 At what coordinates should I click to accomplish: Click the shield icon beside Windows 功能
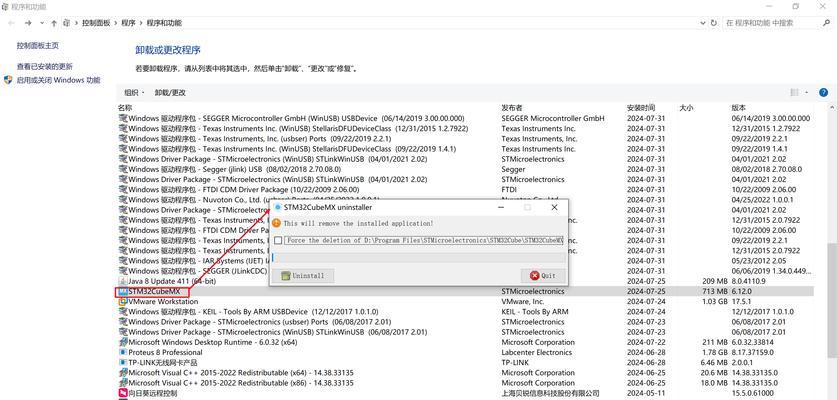[8, 80]
